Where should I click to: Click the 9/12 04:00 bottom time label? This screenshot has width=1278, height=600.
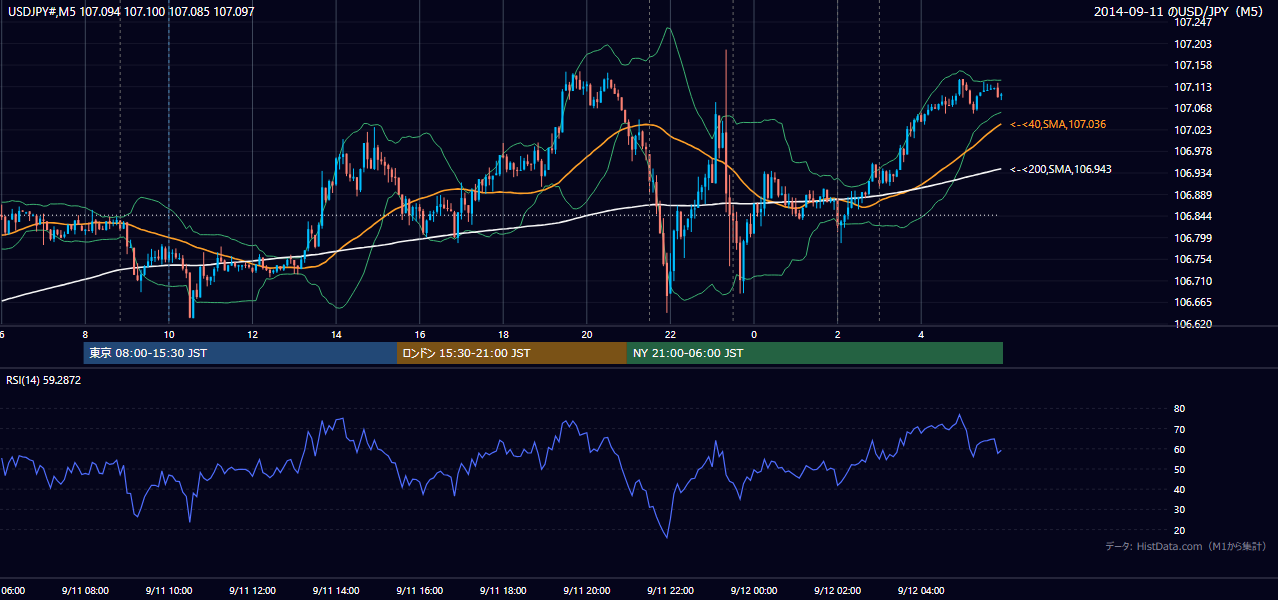(921, 591)
